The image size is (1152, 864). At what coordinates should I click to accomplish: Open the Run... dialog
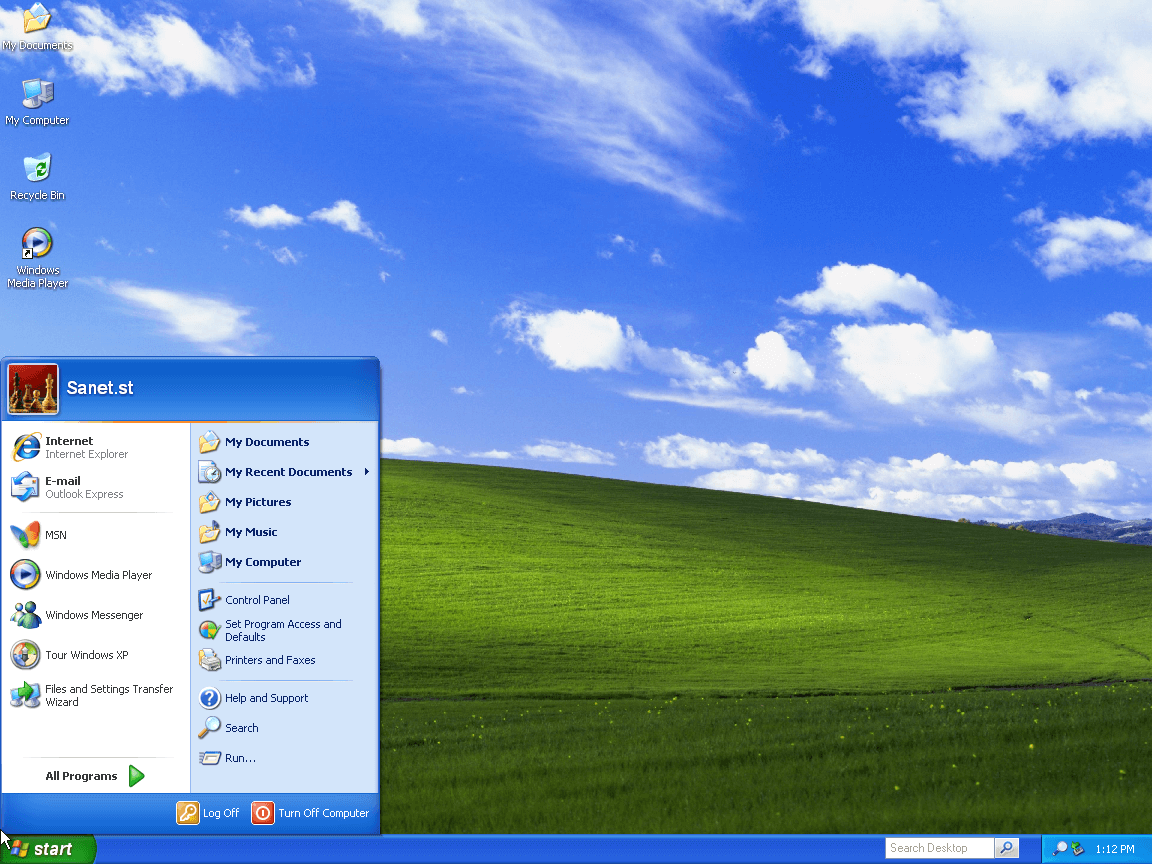(286, 758)
